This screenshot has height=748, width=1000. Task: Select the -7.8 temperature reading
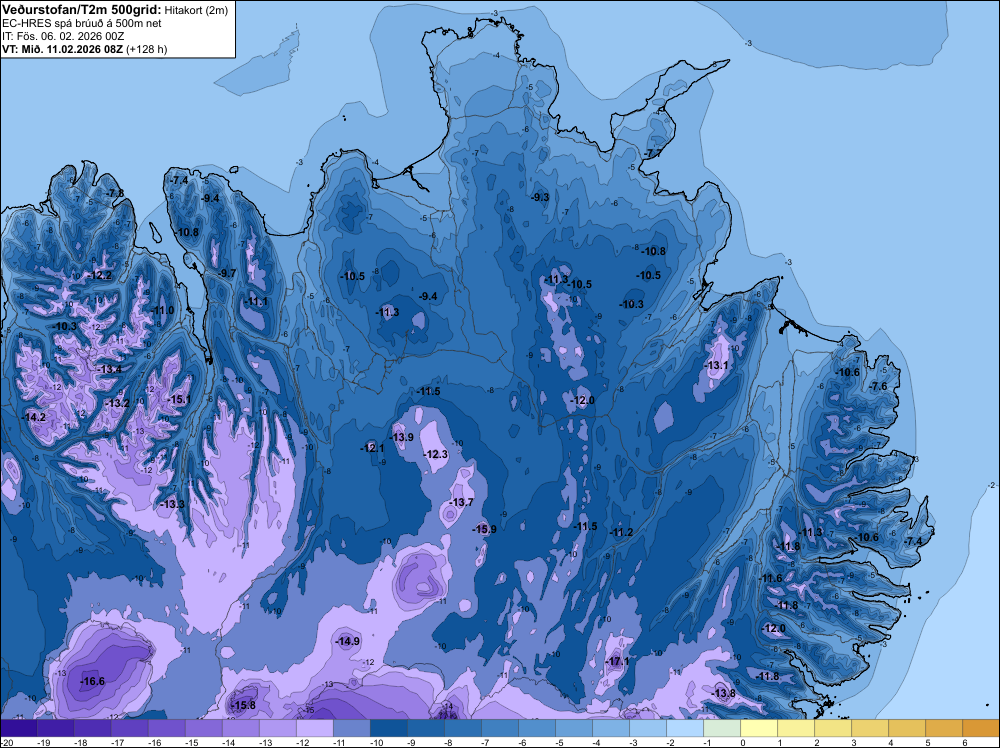[115, 193]
